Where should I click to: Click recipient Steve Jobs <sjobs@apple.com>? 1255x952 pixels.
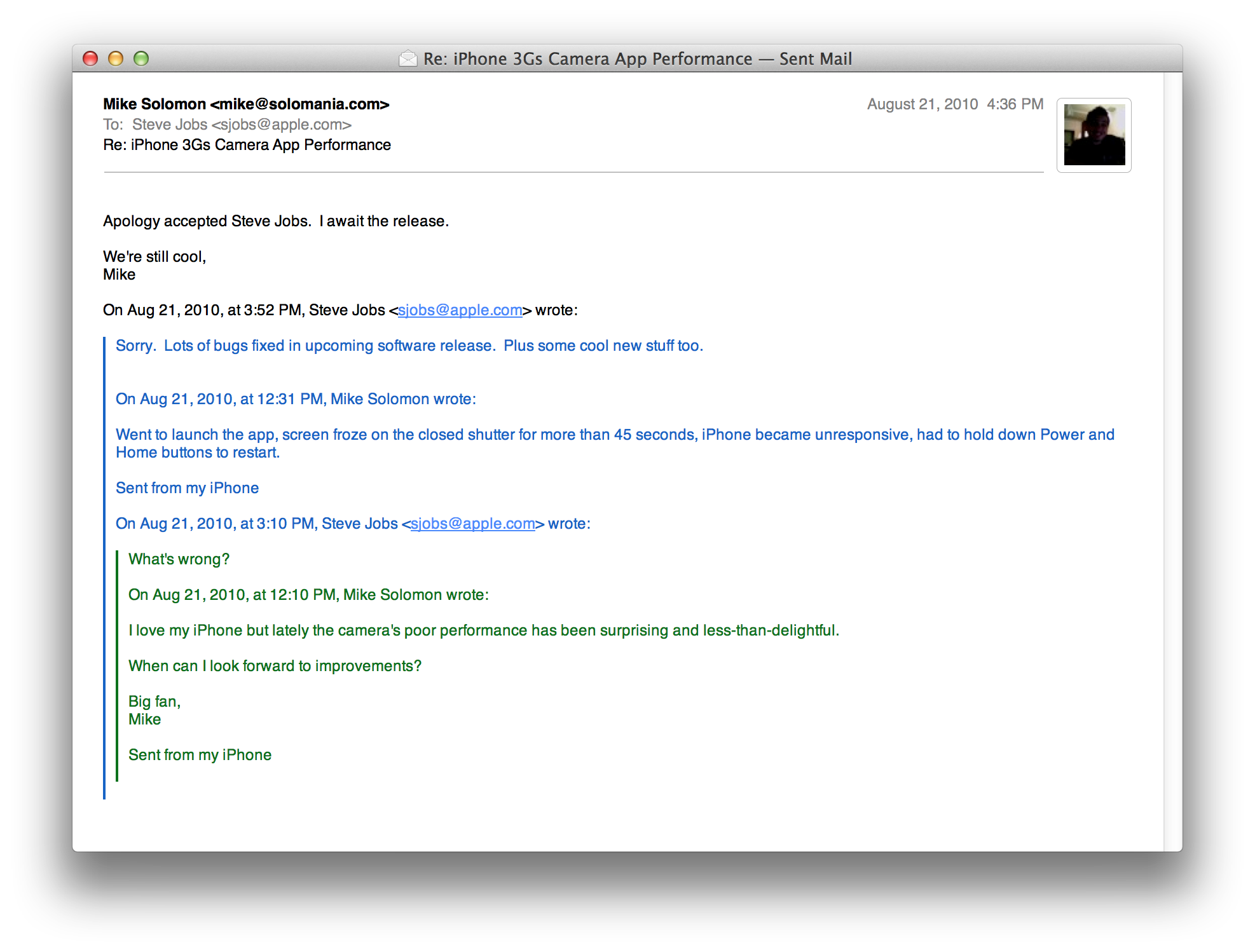pos(242,125)
